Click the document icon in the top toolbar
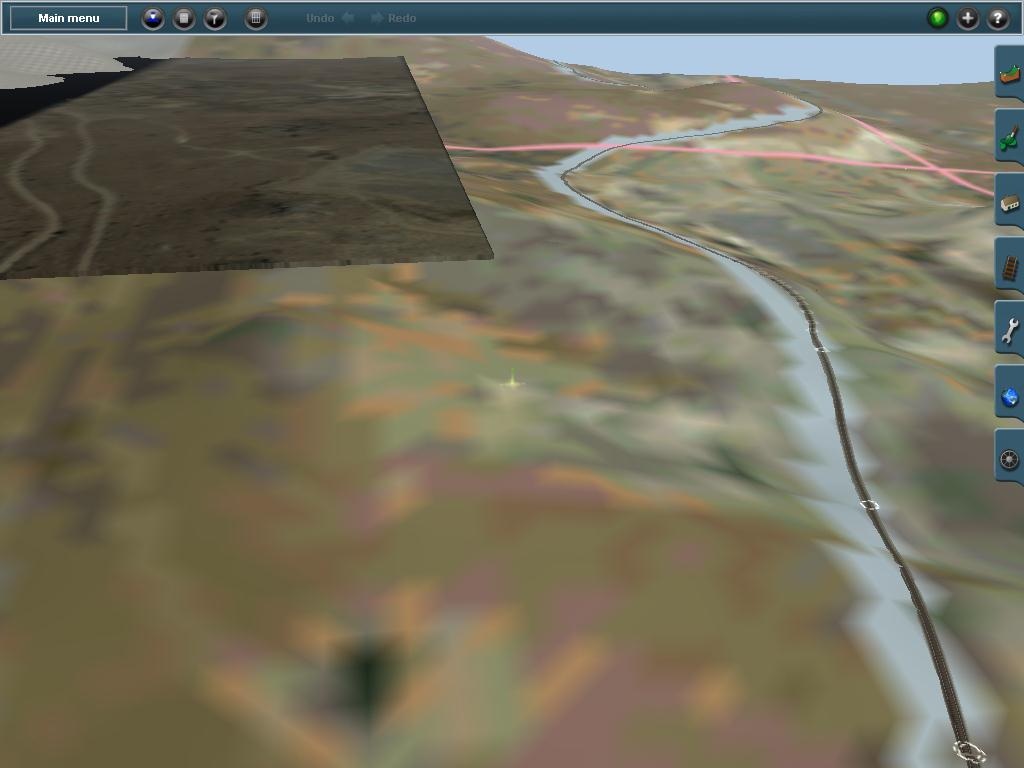Image resolution: width=1024 pixels, height=768 pixels. click(x=184, y=18)
